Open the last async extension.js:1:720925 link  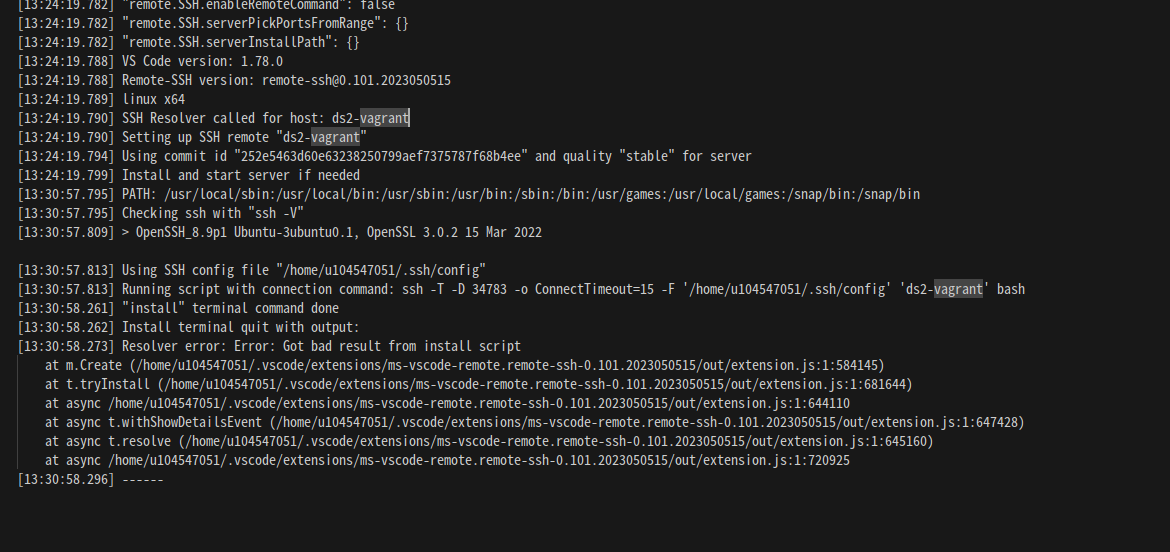(x=478, y=460)
